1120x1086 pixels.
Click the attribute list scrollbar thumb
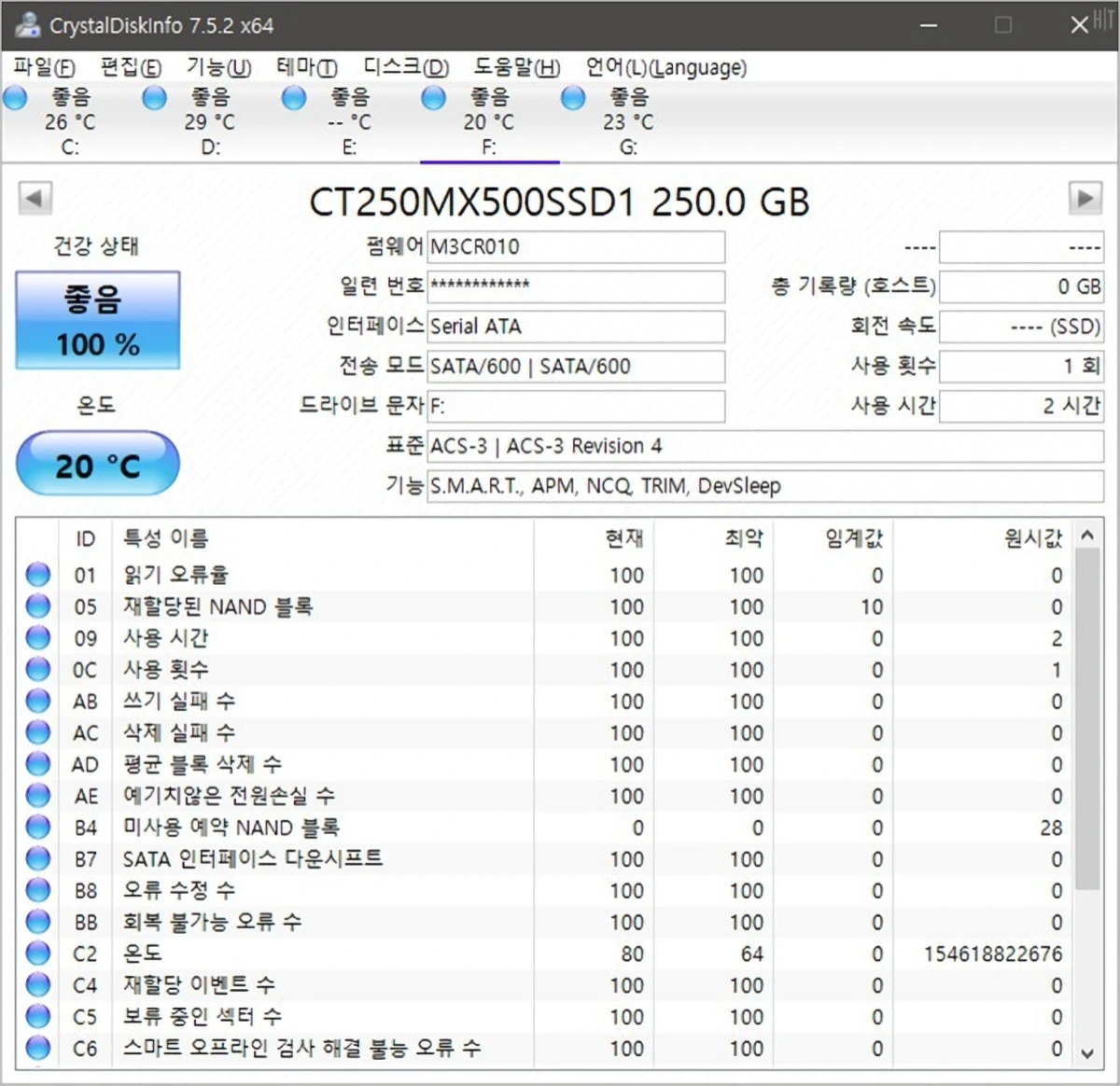[x=1086, y=718]
